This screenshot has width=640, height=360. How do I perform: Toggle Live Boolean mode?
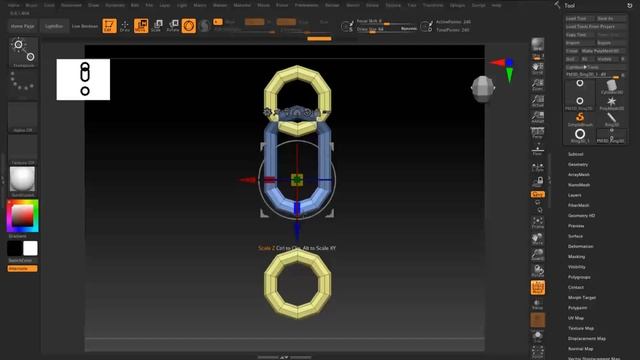pos(84,26)
